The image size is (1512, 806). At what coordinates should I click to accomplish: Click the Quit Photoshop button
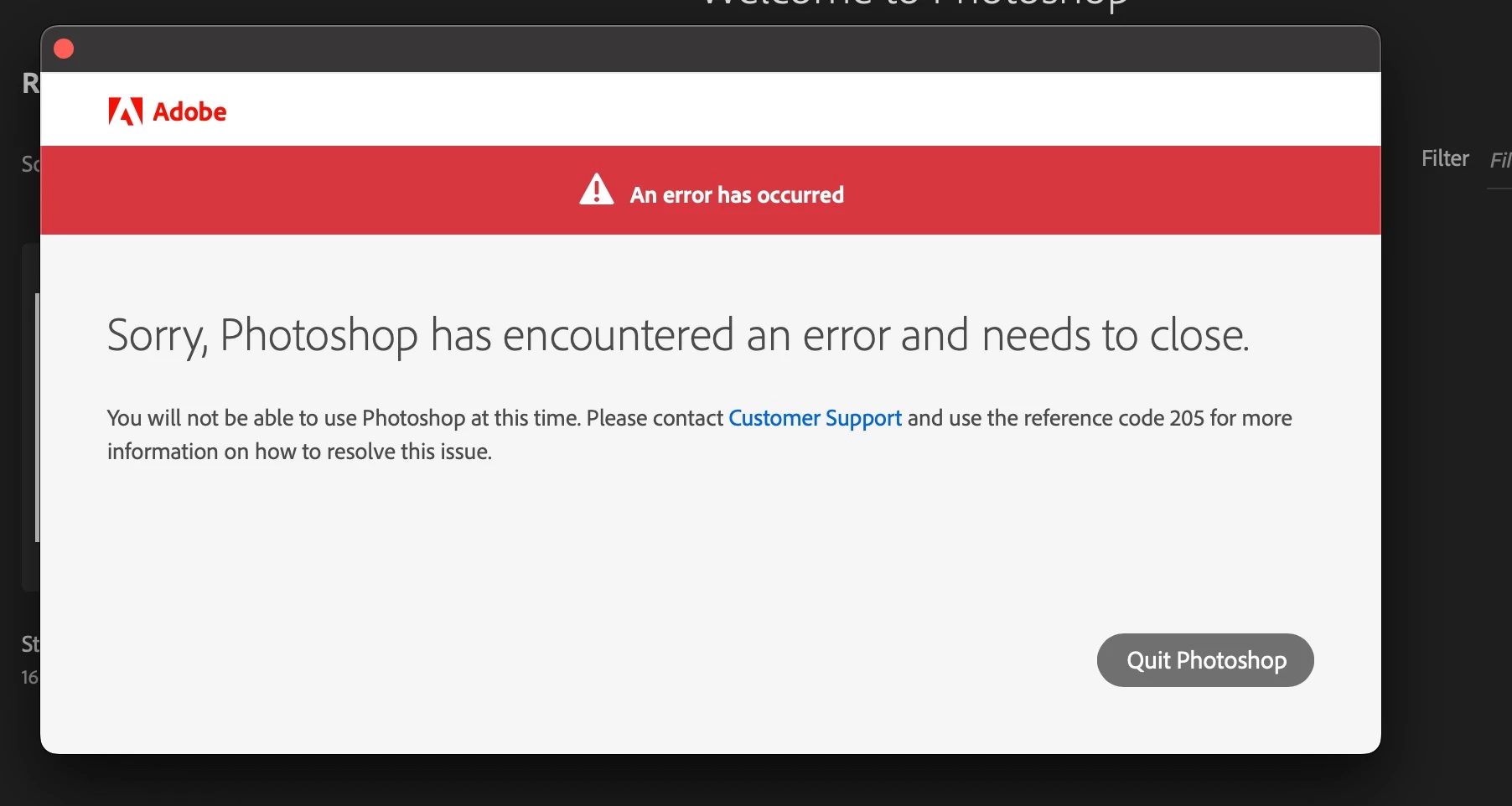(1205, 660)
